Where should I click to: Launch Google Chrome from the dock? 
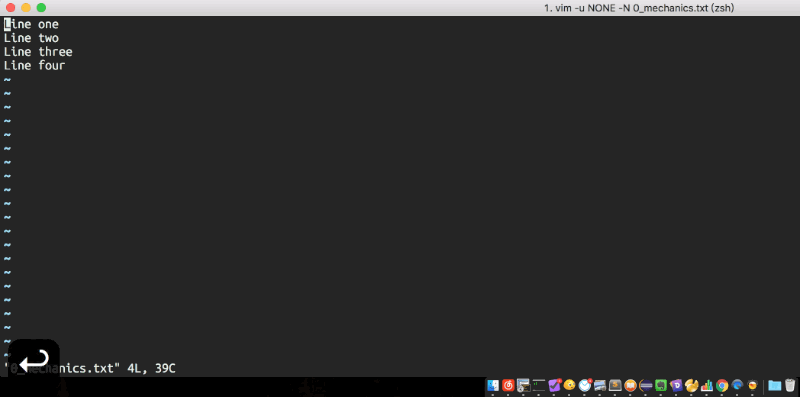721,385
